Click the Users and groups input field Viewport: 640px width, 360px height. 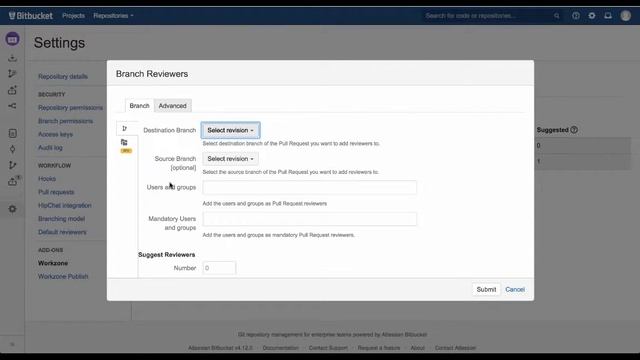coord(309,187)
